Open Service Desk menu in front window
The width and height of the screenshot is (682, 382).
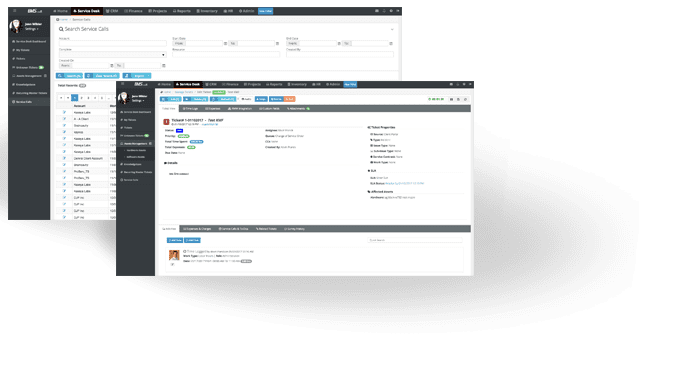pyautogui.click(x=188, y=84)
